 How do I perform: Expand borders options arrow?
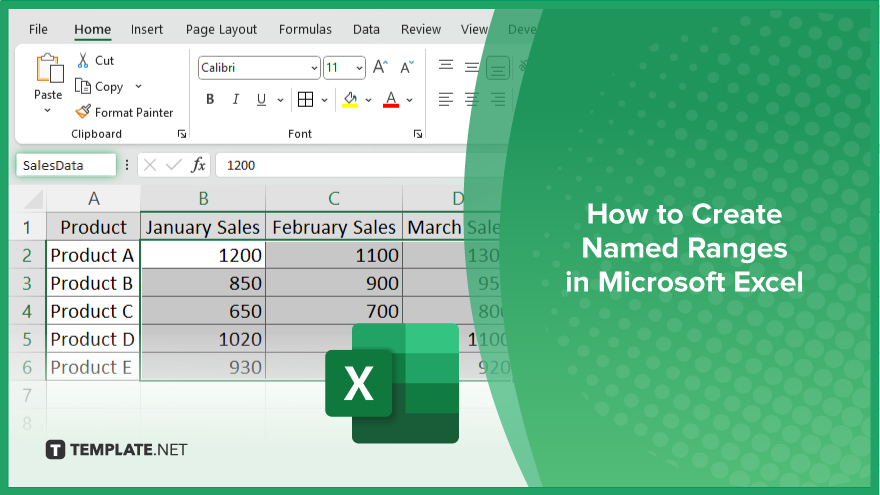coord(324,100)
